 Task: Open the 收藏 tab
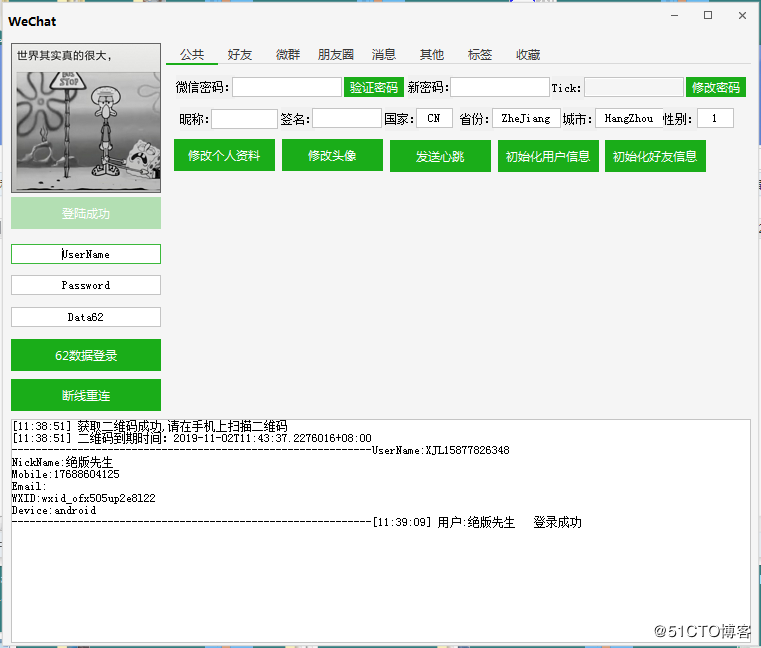528,54
